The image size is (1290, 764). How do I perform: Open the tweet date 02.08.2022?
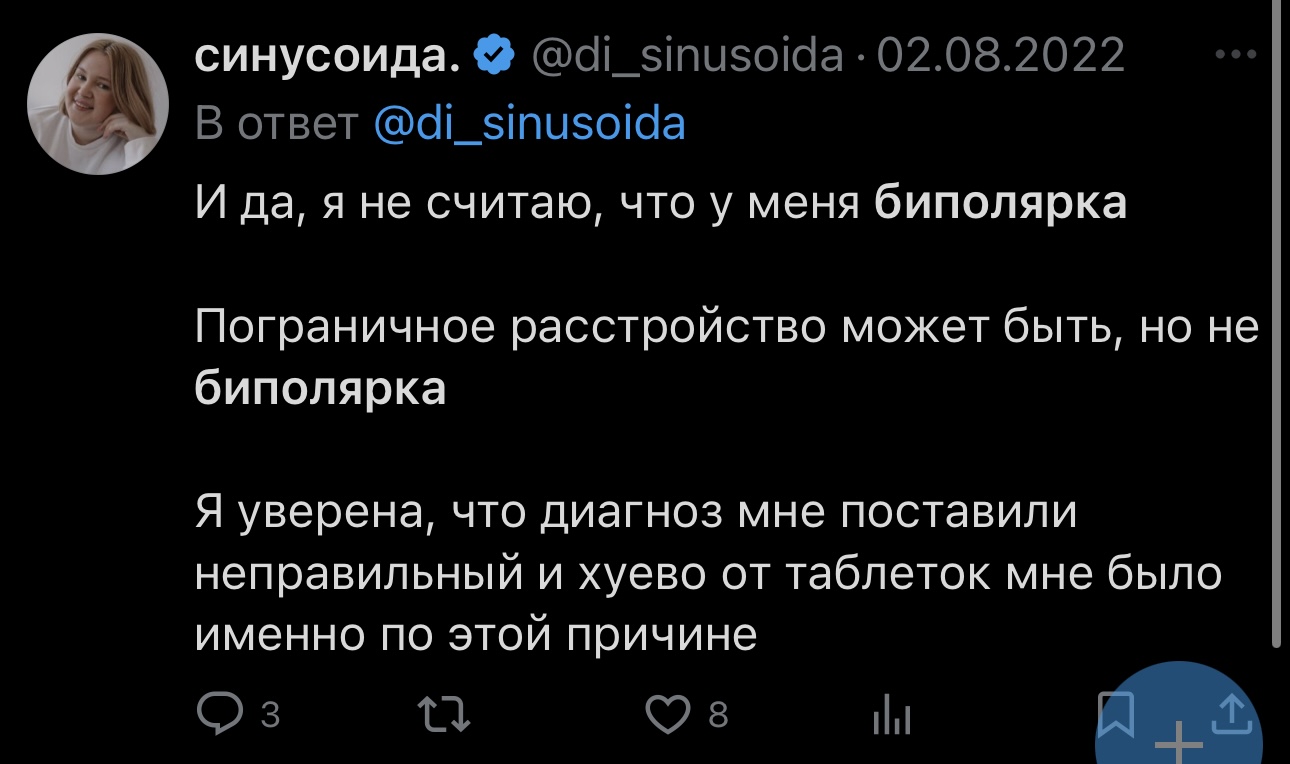pyautogui.click(x=1001, y=56)
